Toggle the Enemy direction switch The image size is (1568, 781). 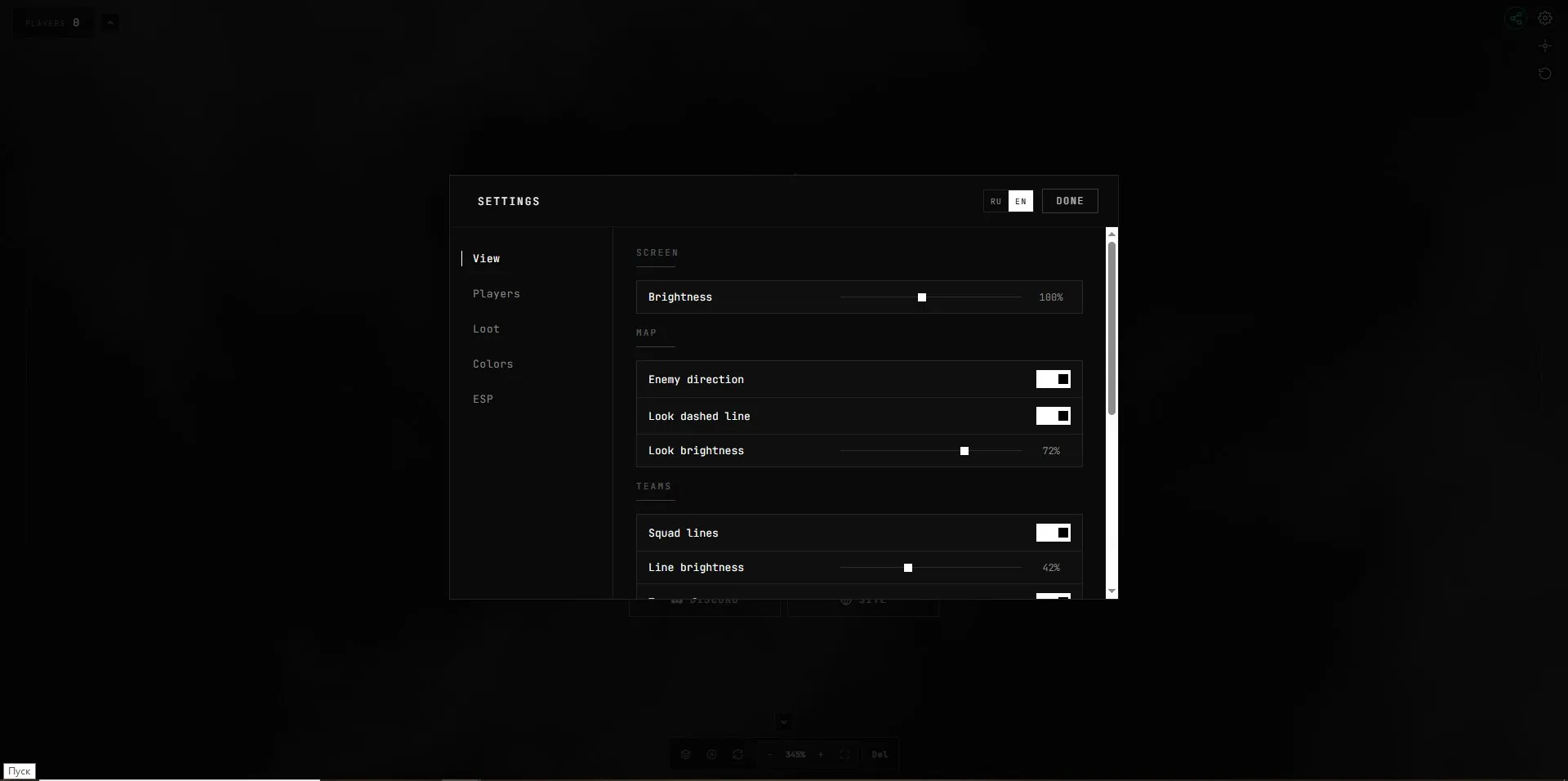coord(1053,379)
